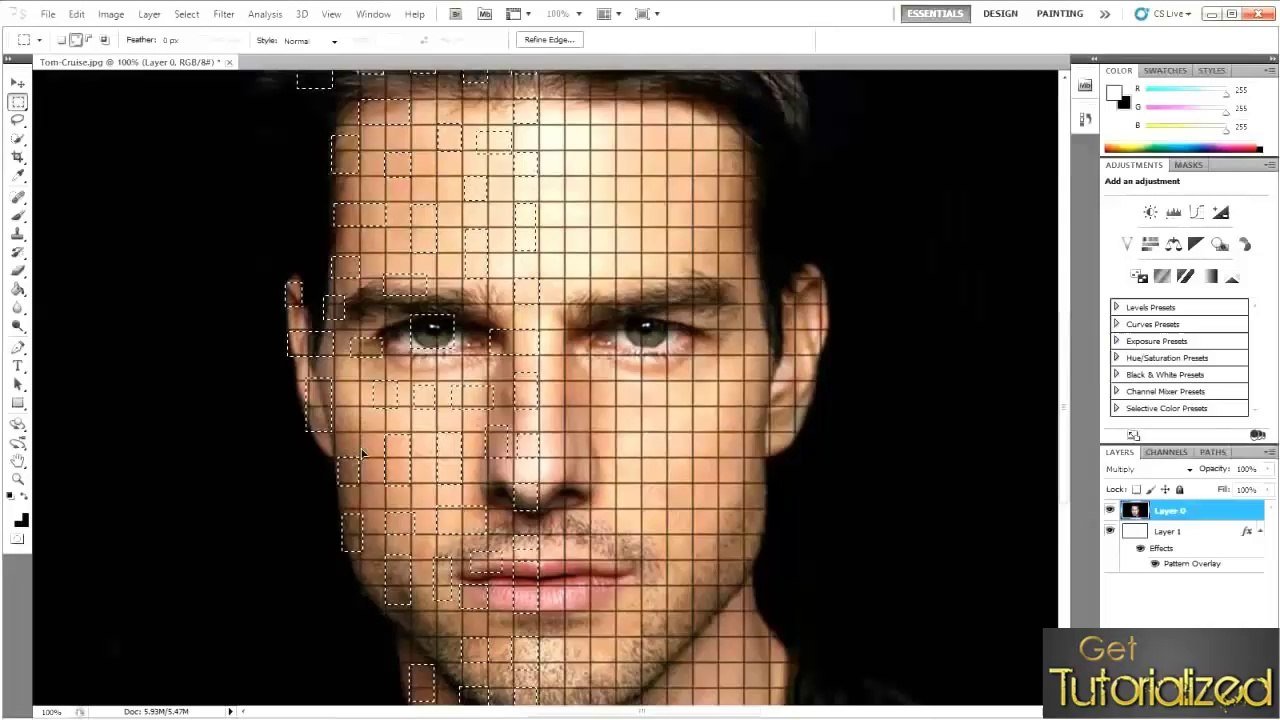
Task: Select the Hand tool
Action: (x=18, y=461)
